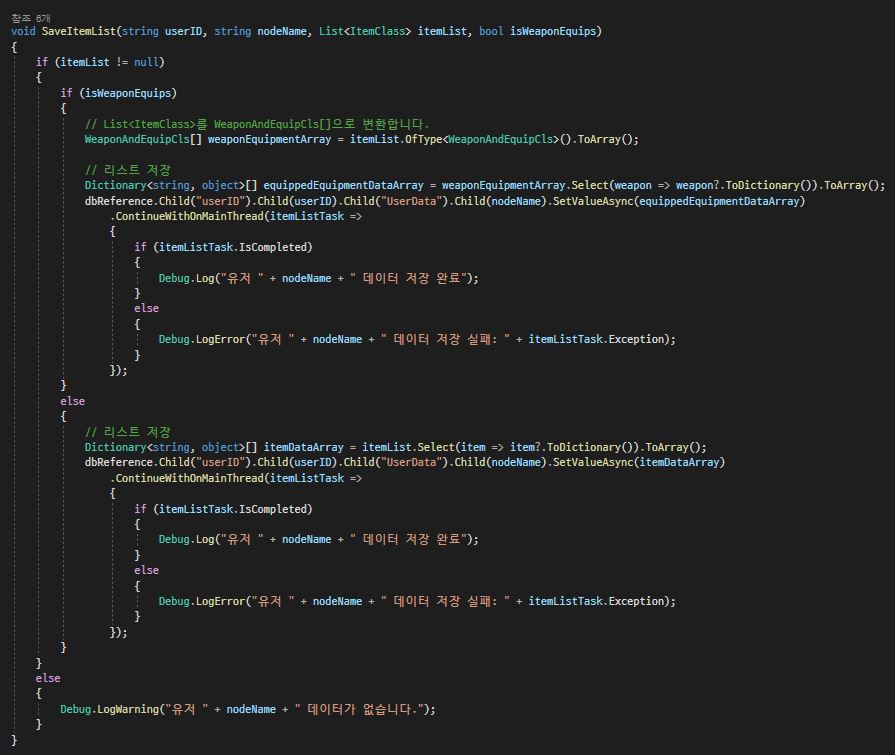Viewport: 895px width, 755px height.
Task: Click the userID parameter in the method signature
Action: pyautogui.click(x=183, y=31)
